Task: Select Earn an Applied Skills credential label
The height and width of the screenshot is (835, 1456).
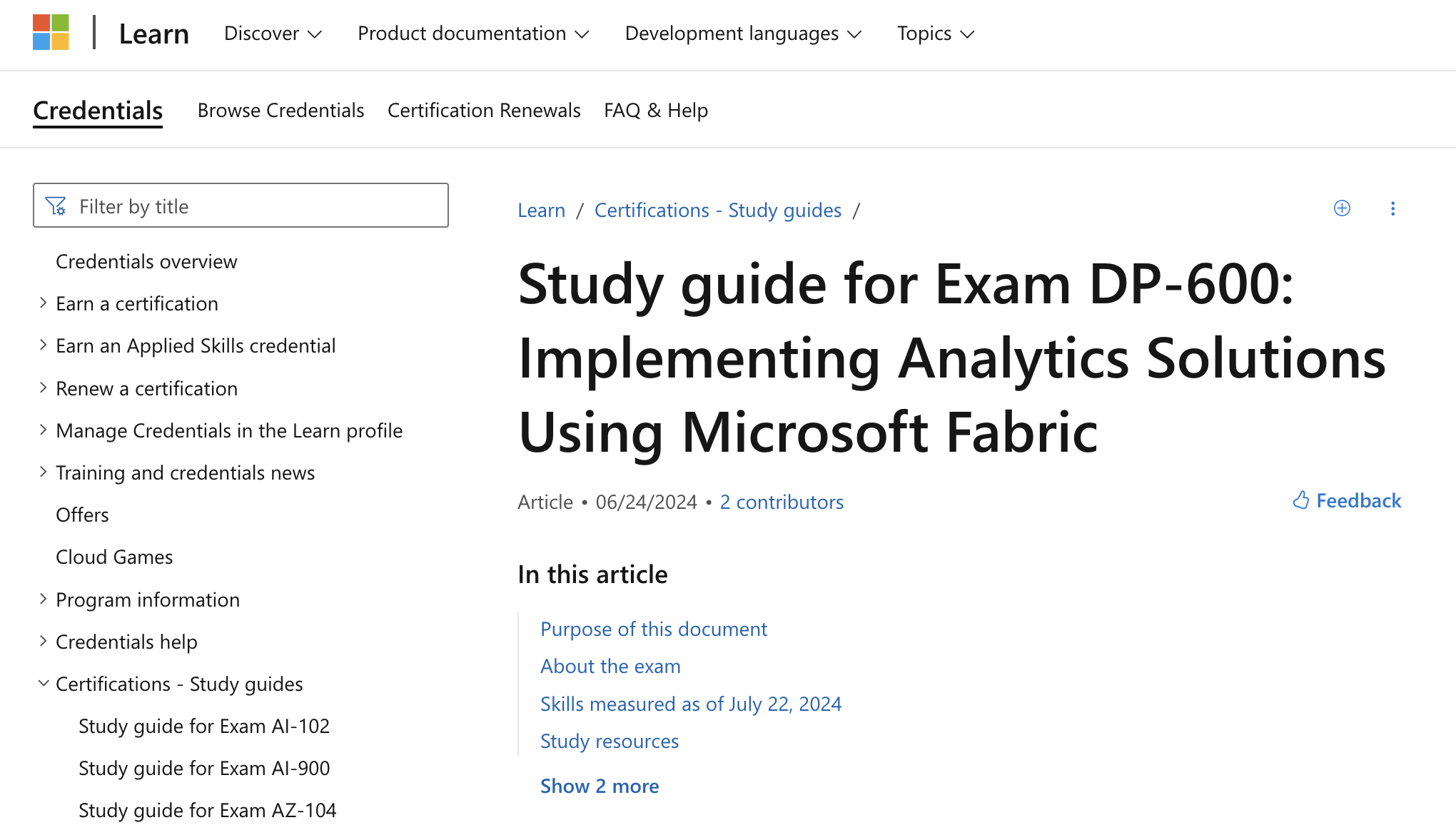Action: (196, 346)
